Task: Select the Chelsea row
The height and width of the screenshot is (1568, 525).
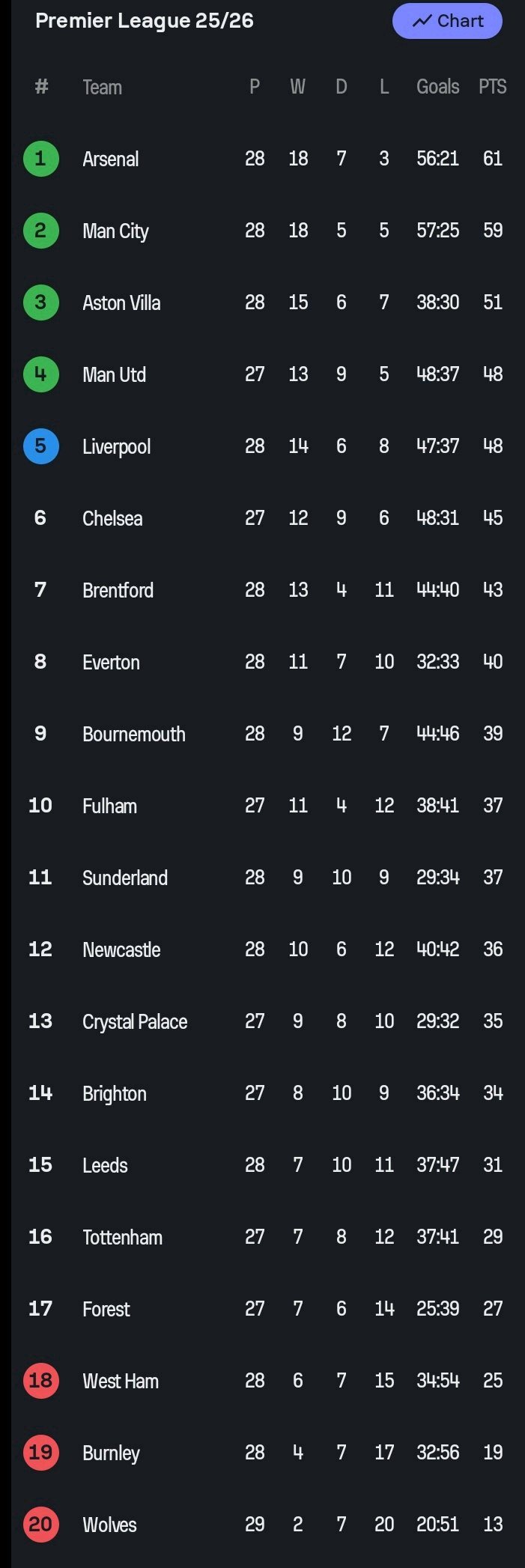Action: coord(112,518)
